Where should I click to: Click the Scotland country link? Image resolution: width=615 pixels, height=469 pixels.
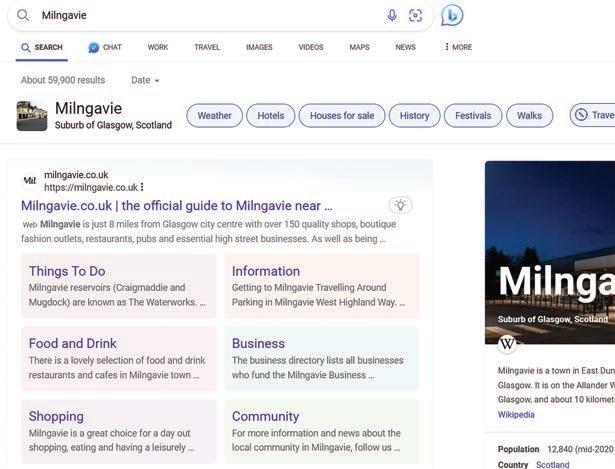[x=553, y=465]
